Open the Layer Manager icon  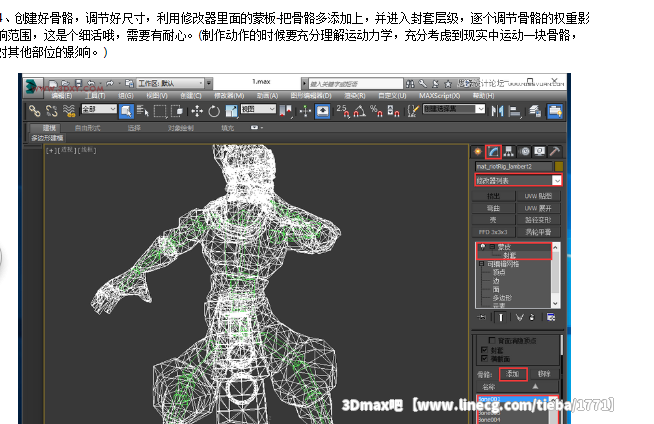coord(535,111)
